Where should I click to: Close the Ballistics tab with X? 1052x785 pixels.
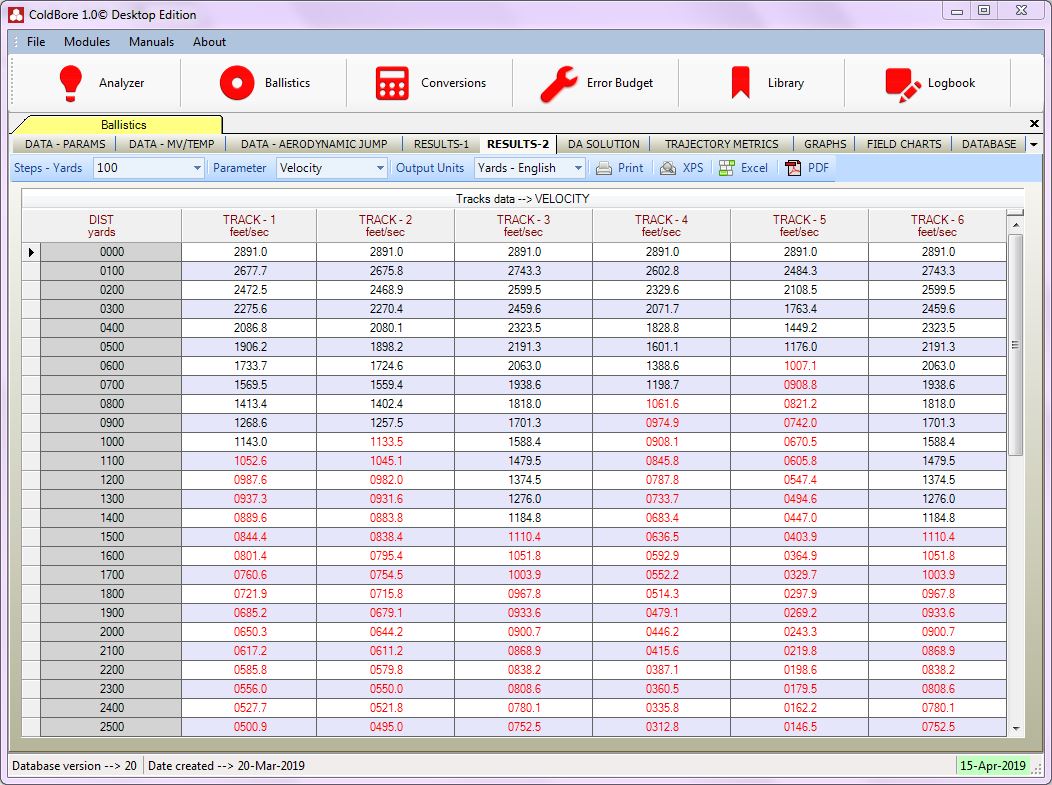[x=1034, y=123]
